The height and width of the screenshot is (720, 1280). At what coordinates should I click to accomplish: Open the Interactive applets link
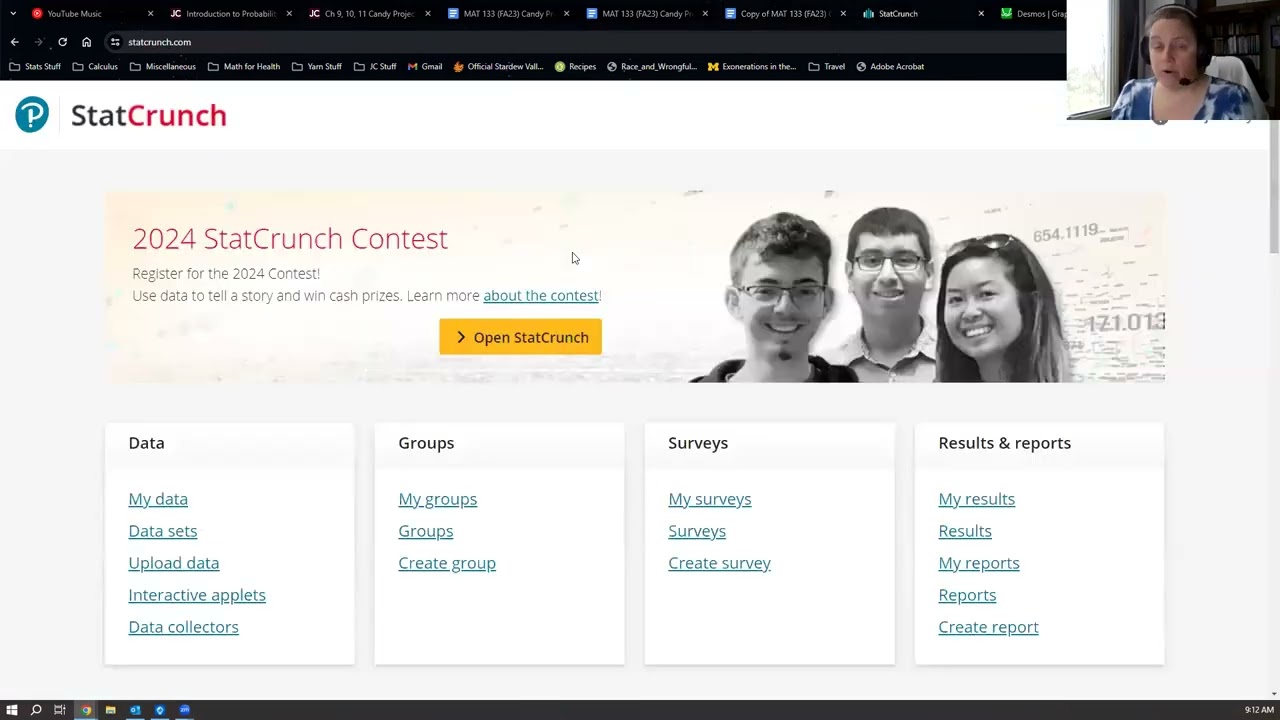(197, 595)
